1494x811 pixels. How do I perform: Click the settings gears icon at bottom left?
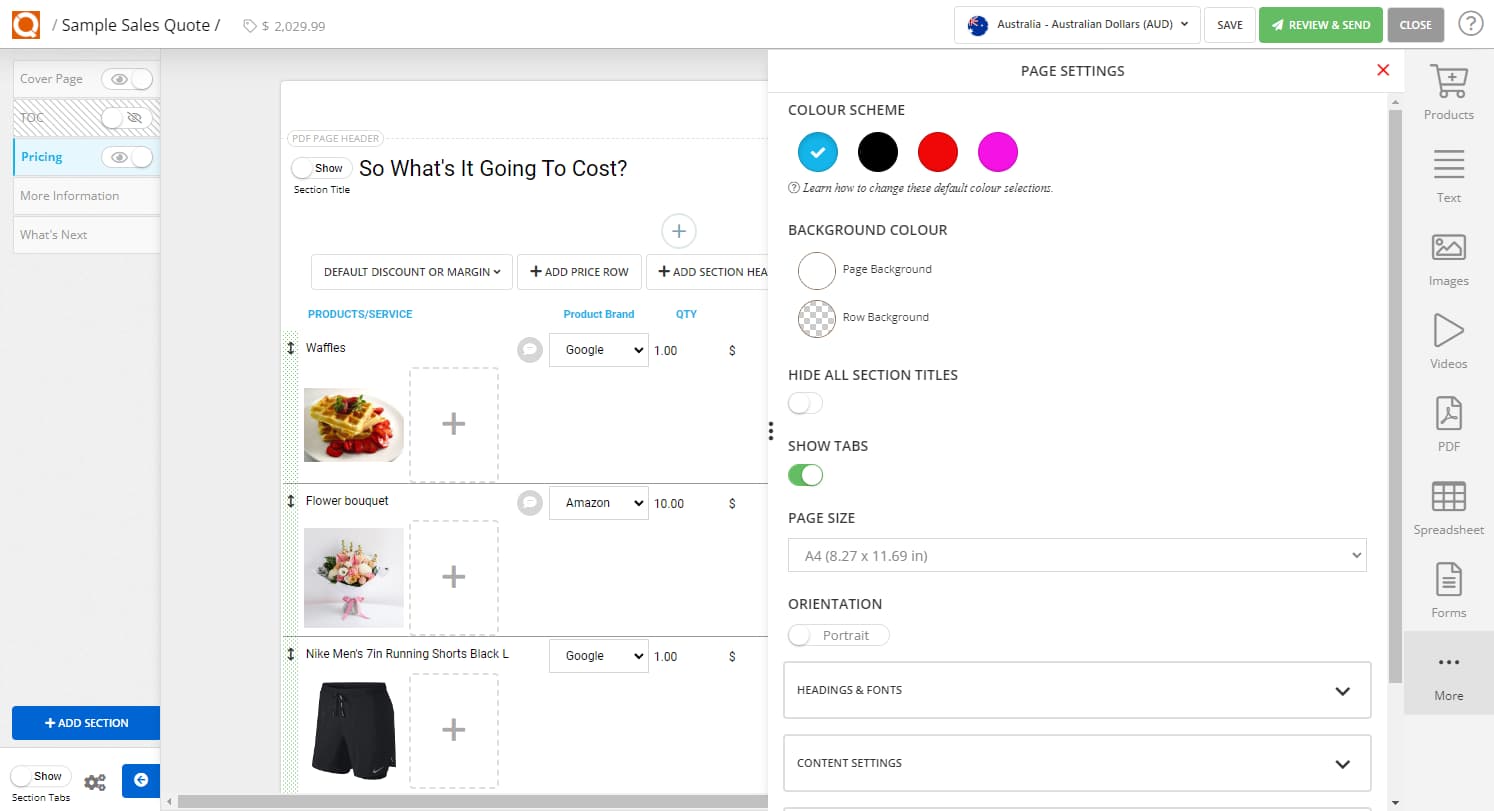[95, 782]
